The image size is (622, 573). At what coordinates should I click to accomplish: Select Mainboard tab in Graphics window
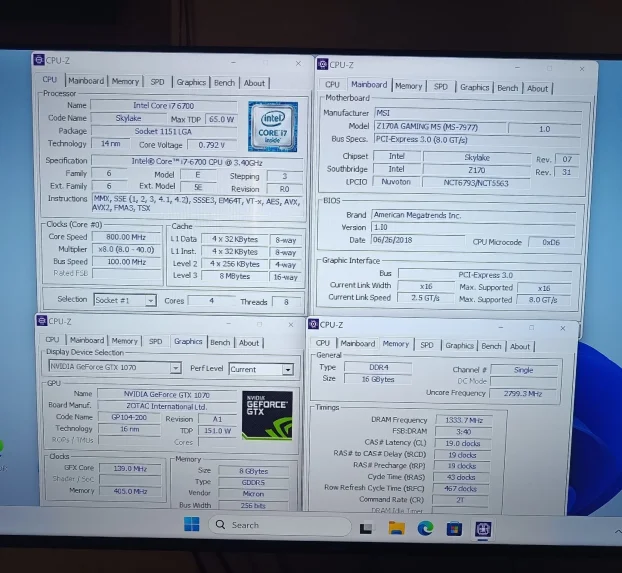point(87,340)
